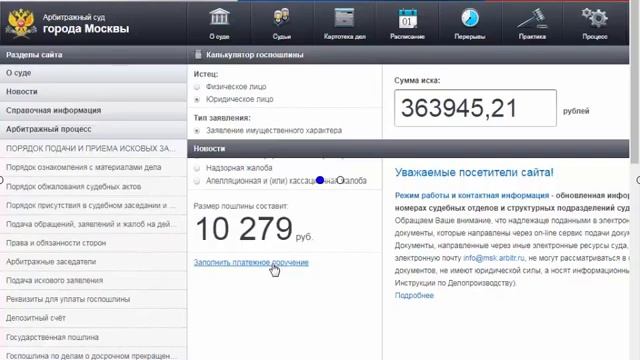Open 'Государственная пошлина' sidebar item
This screenshot has width=640, height=360.
point(93,337)
